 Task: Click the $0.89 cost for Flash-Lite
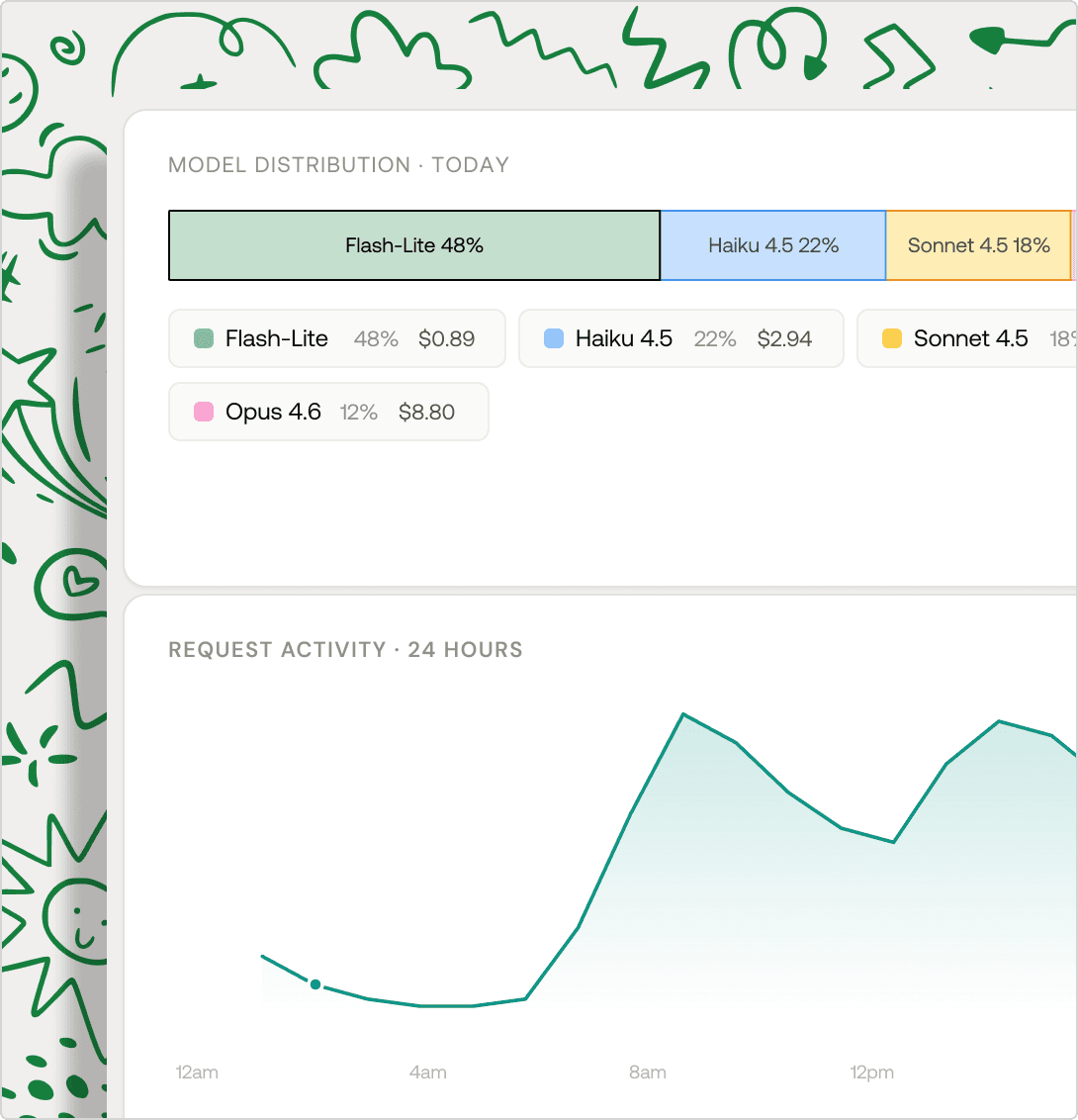point(446,339)
